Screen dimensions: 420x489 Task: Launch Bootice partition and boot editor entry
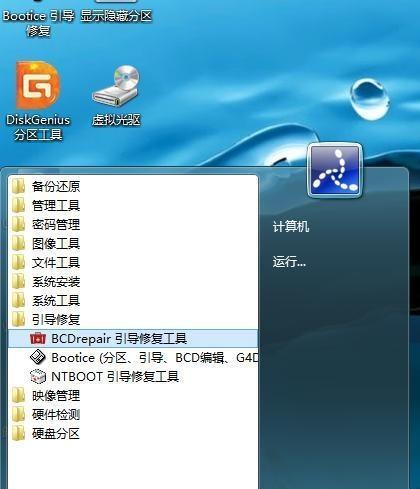(x=133, y=358)
